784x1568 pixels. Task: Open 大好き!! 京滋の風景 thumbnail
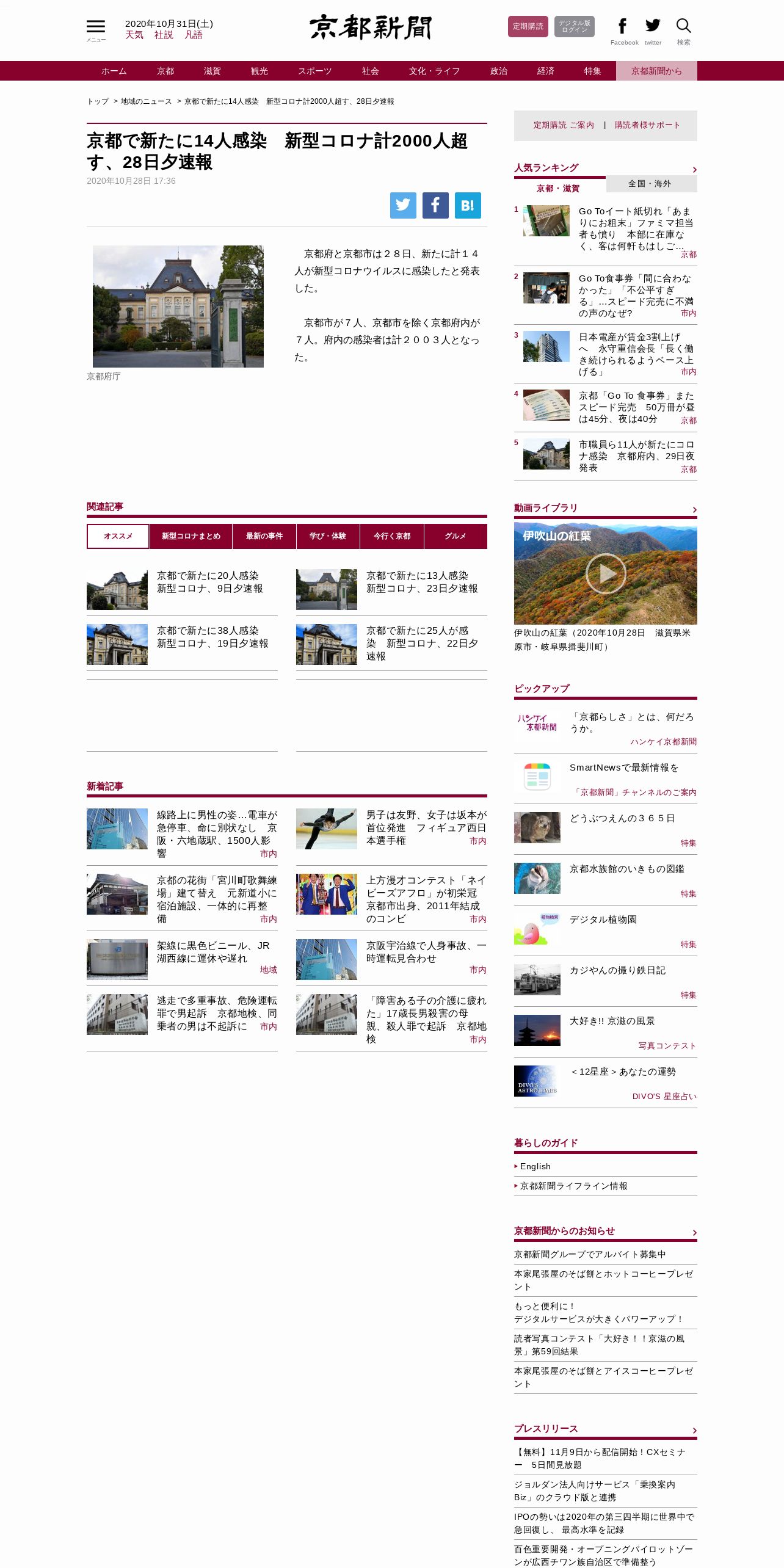tap(537, 1030)
